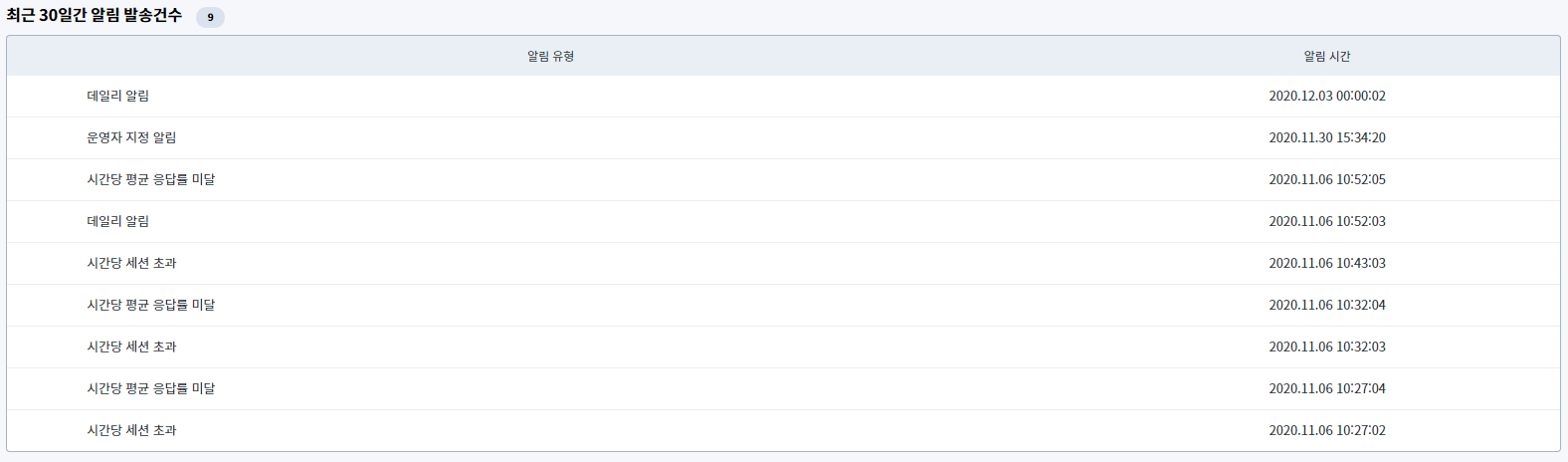Click the timestamp 2020.11.06 10:43:03

coord(1327,264)
